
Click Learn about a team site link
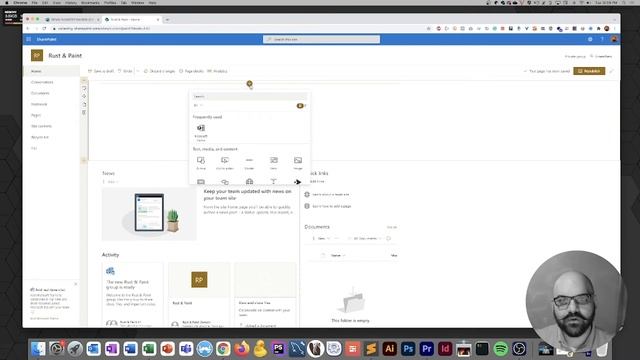click(330, 195)
